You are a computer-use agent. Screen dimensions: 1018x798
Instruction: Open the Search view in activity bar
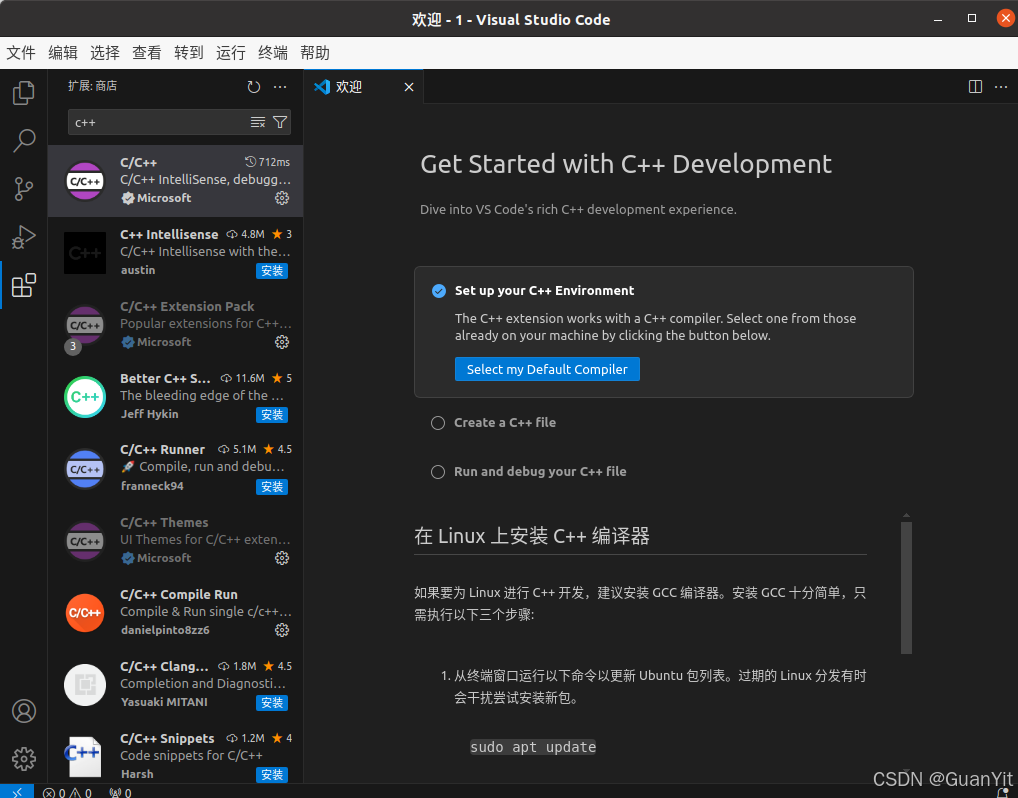[23, 140]
